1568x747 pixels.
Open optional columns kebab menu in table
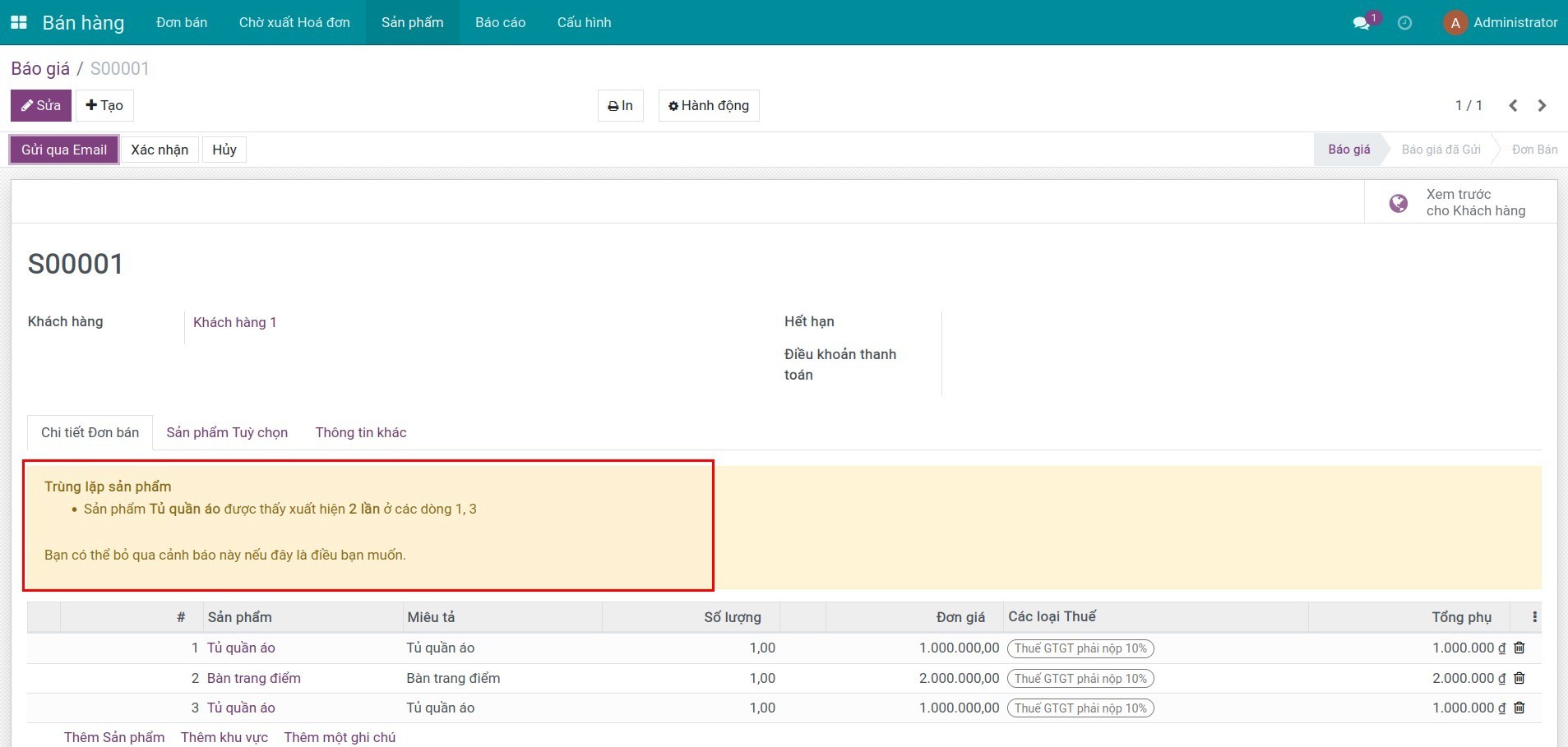pyautogui.click(x=1534, y=617)
